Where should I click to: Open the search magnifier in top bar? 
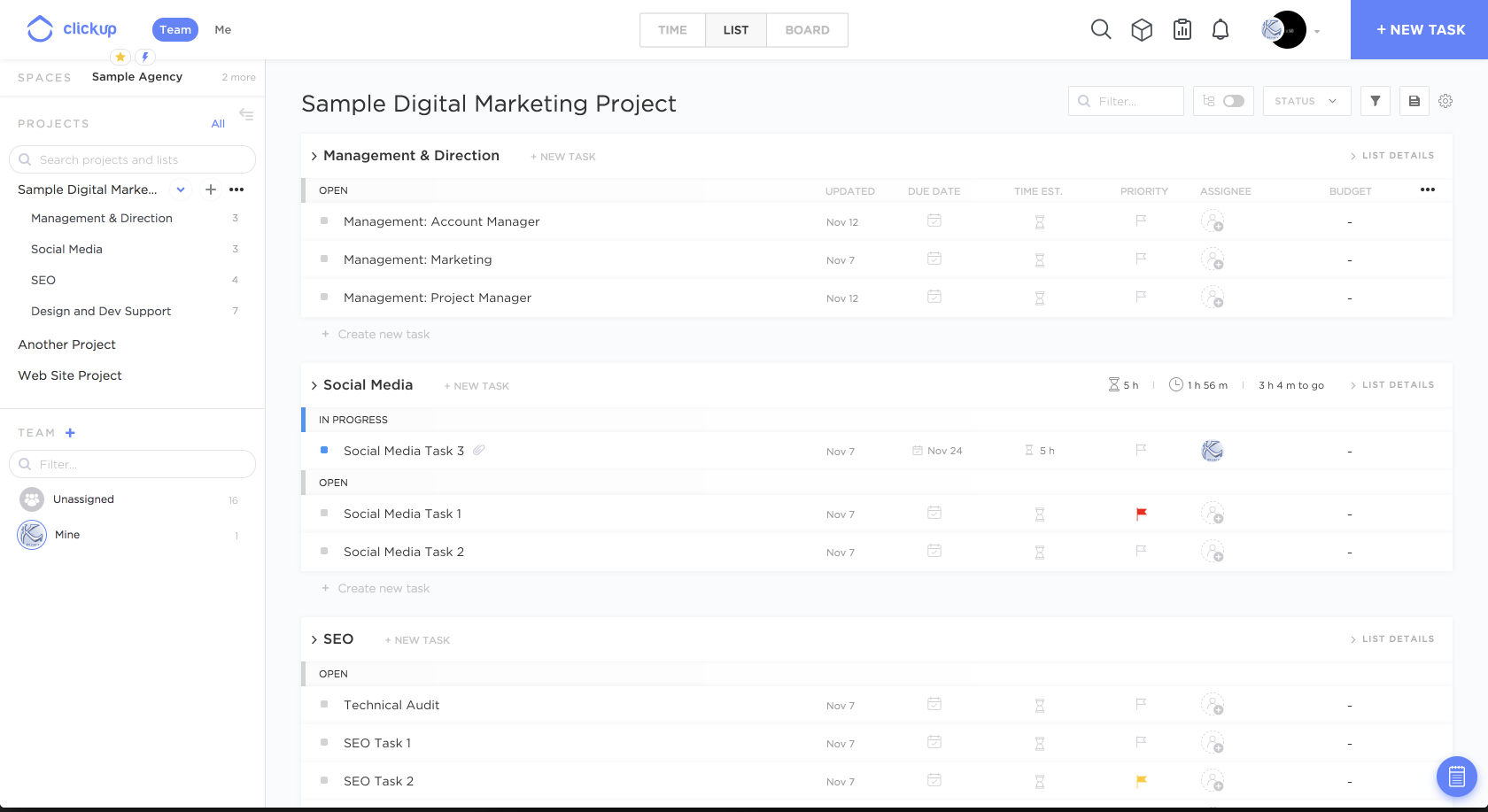[x=1100, y=29]
